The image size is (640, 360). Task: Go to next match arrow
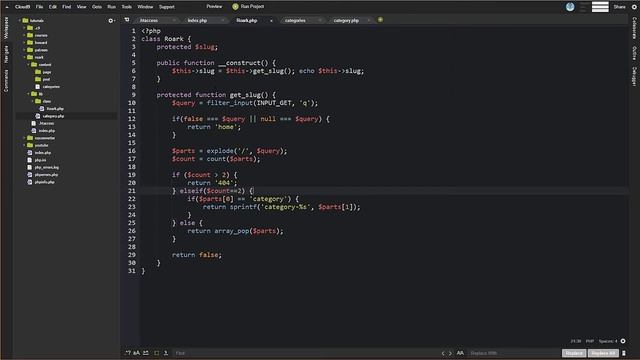(x=450, y=353)
